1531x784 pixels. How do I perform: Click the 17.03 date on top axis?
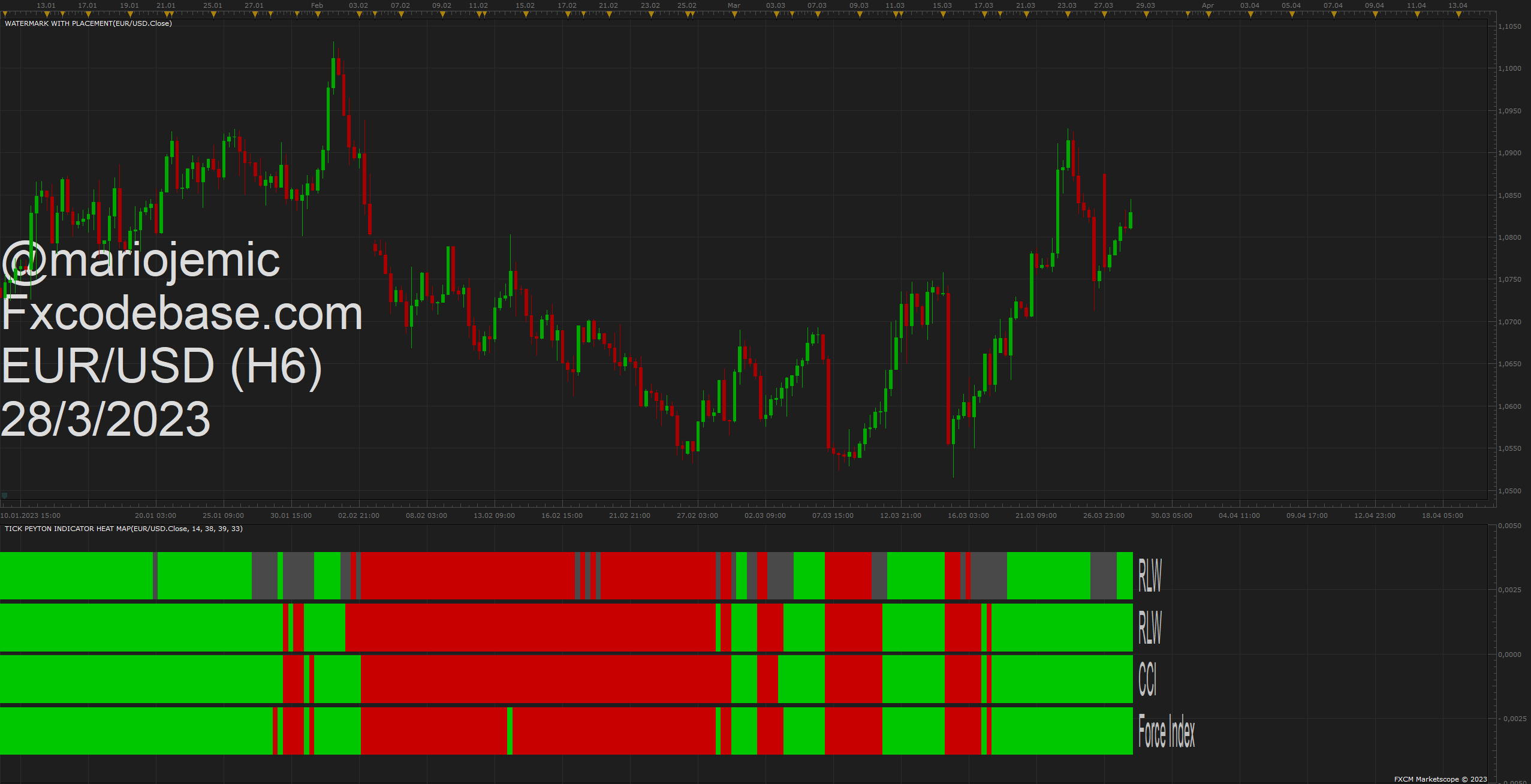click(x=984, y=5)
